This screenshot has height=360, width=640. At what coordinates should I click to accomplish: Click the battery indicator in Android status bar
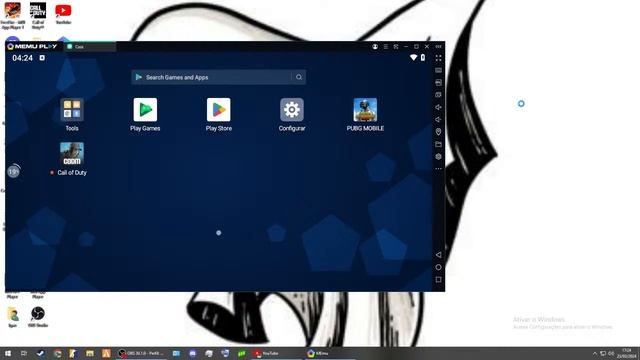pos(423,58)
